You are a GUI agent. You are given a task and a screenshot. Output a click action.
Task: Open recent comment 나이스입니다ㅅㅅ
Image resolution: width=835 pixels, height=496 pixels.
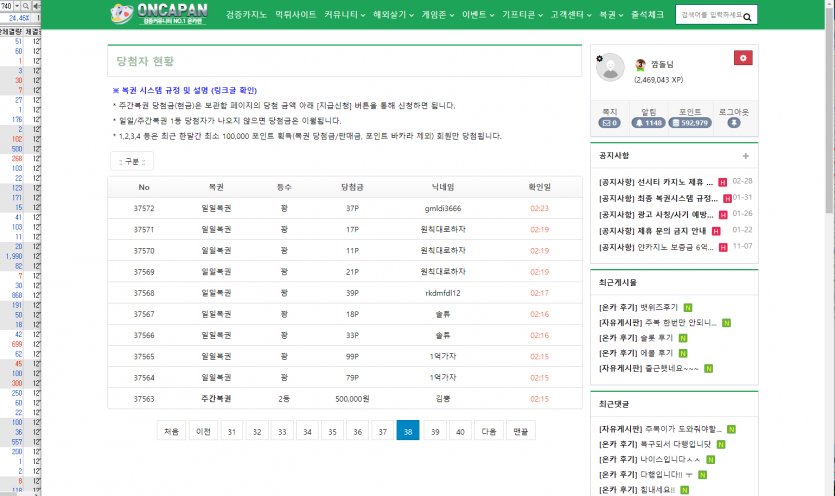pos(650,459)
